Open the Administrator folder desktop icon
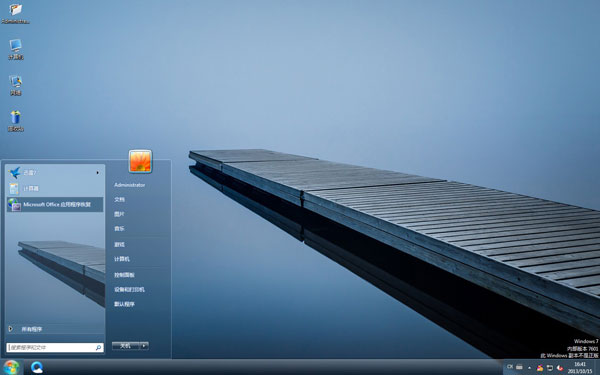 coord(15,13)
